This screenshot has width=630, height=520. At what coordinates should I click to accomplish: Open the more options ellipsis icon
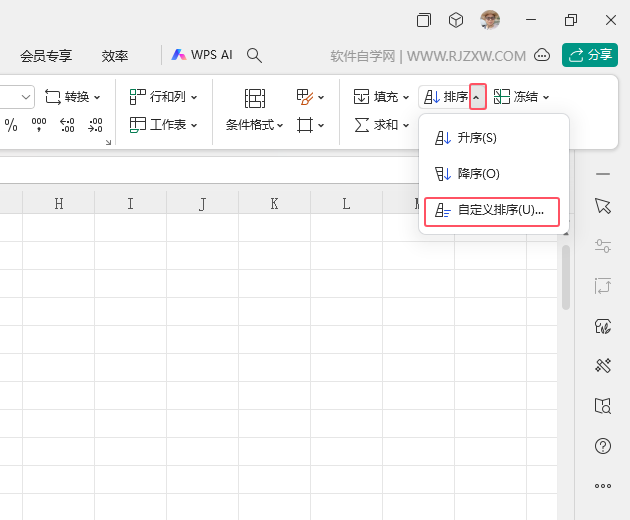(603, 486)
